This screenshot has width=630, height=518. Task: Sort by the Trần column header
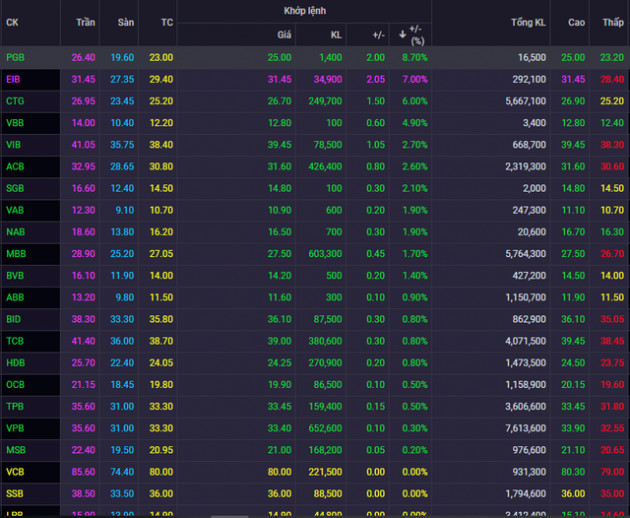tap(86, 23)
